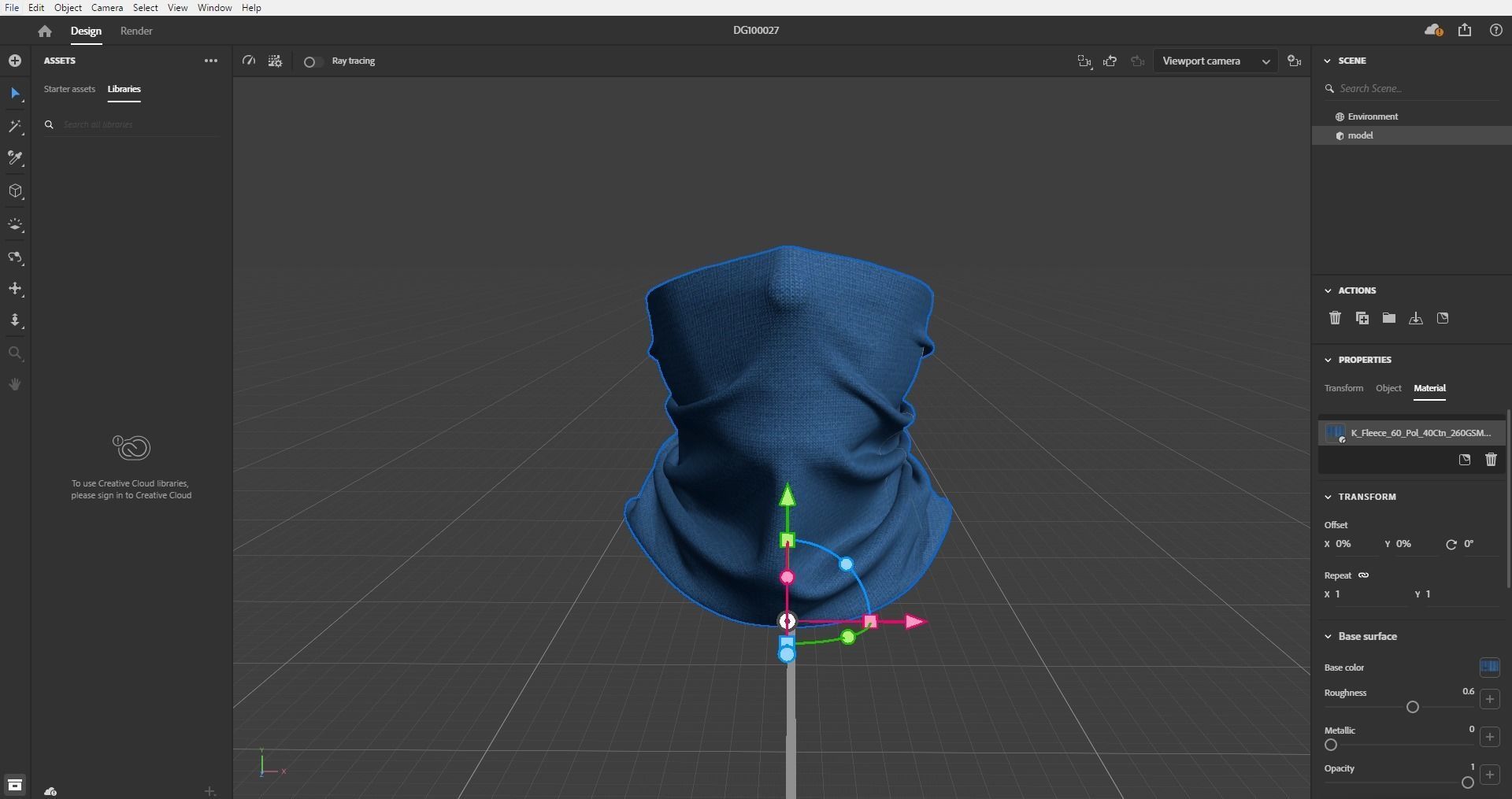Open the Edit menu

pyautogui.click(x=36, y=8)
